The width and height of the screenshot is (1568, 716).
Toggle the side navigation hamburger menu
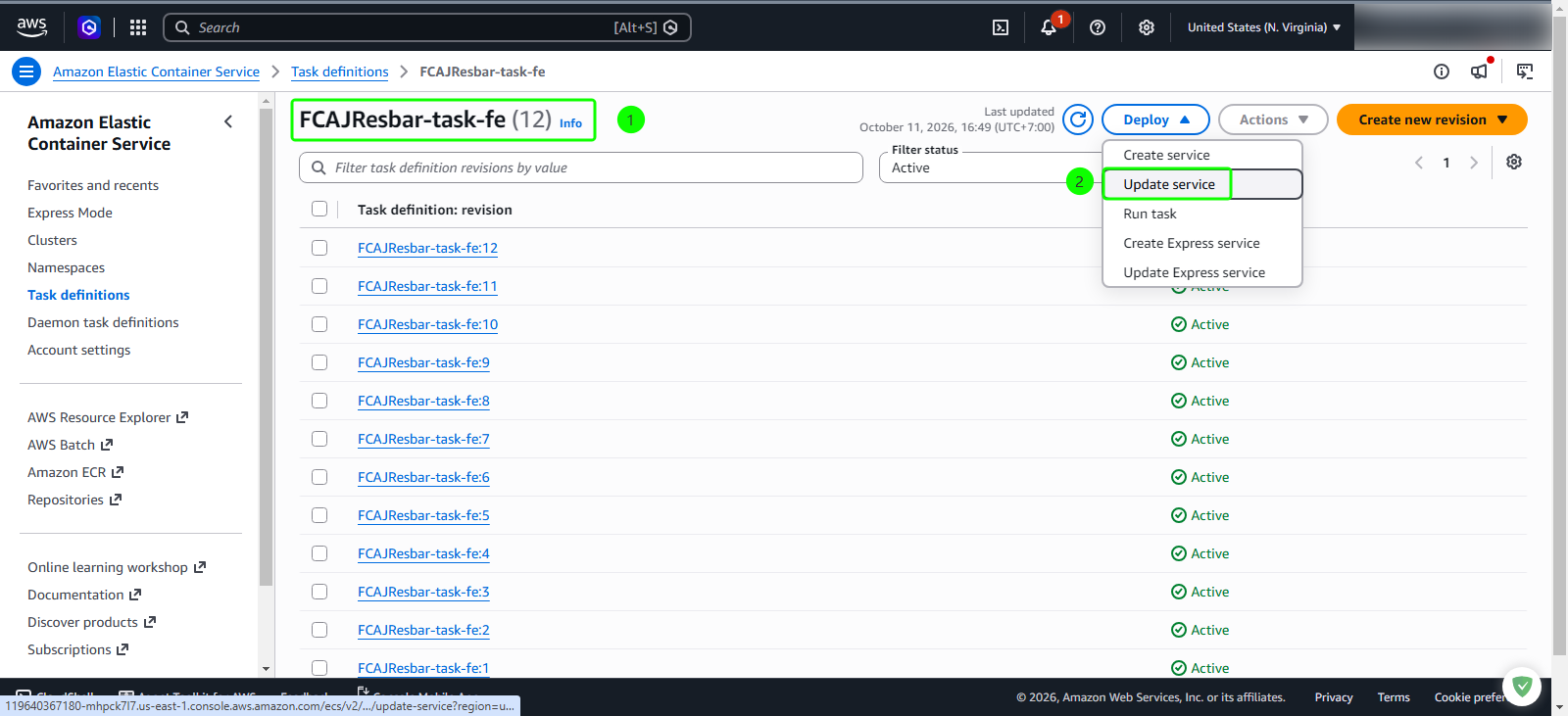pos(26,72)
